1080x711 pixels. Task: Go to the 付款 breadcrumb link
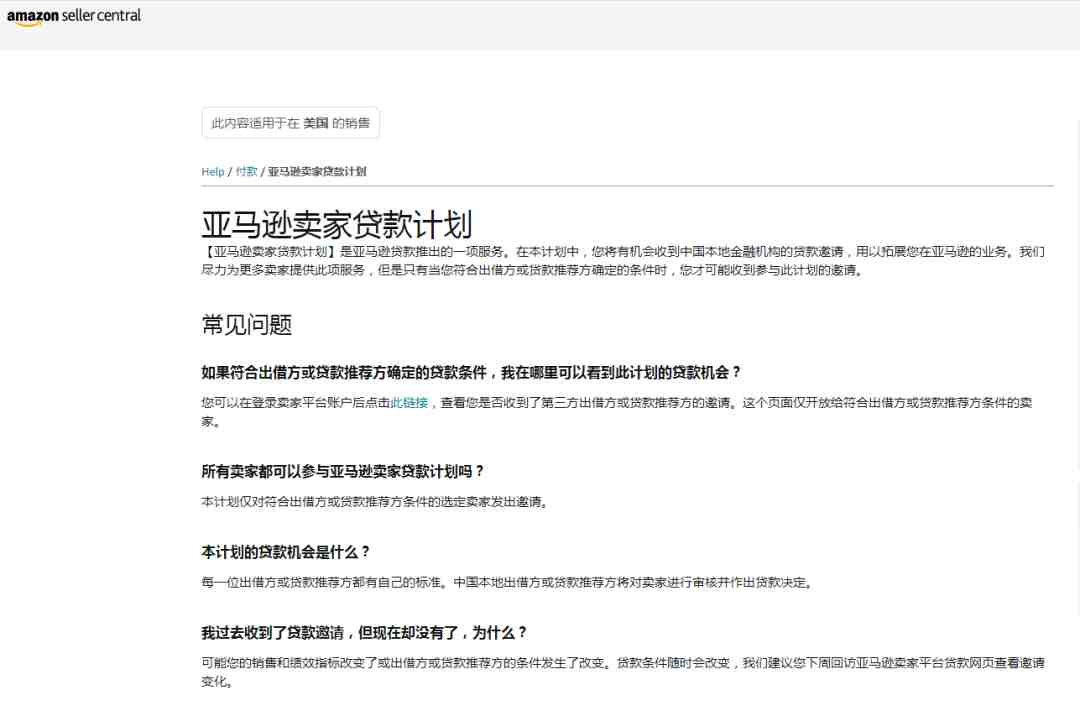247,172
